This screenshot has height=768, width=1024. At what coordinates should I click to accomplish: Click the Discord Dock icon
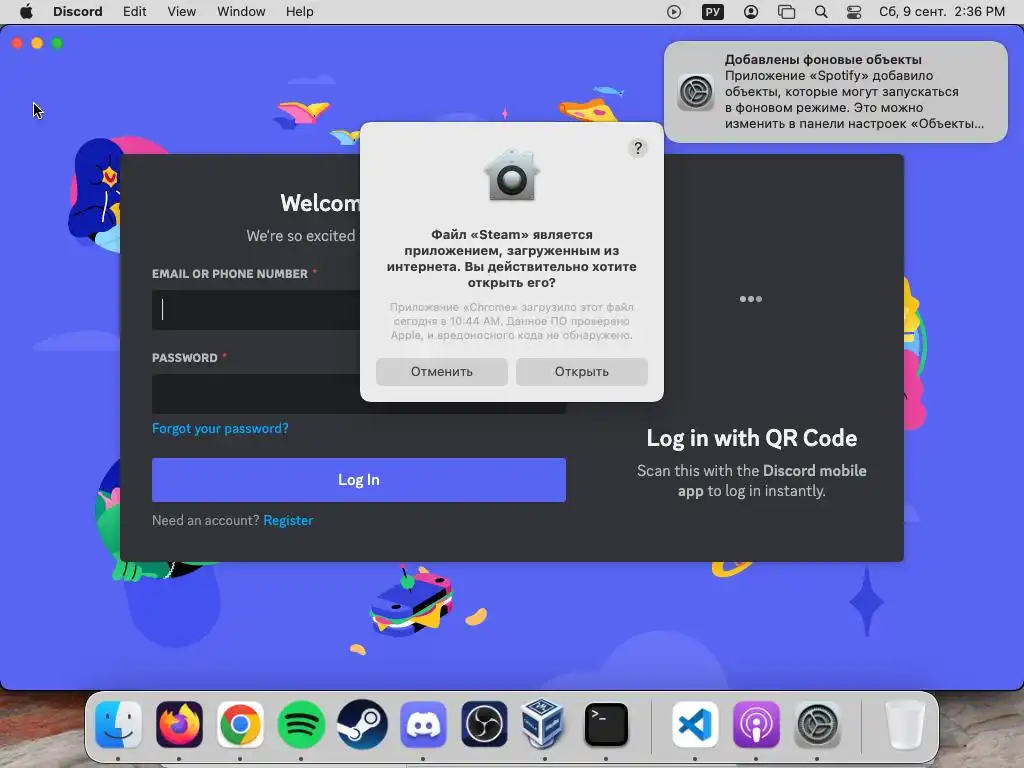(423, 725)
